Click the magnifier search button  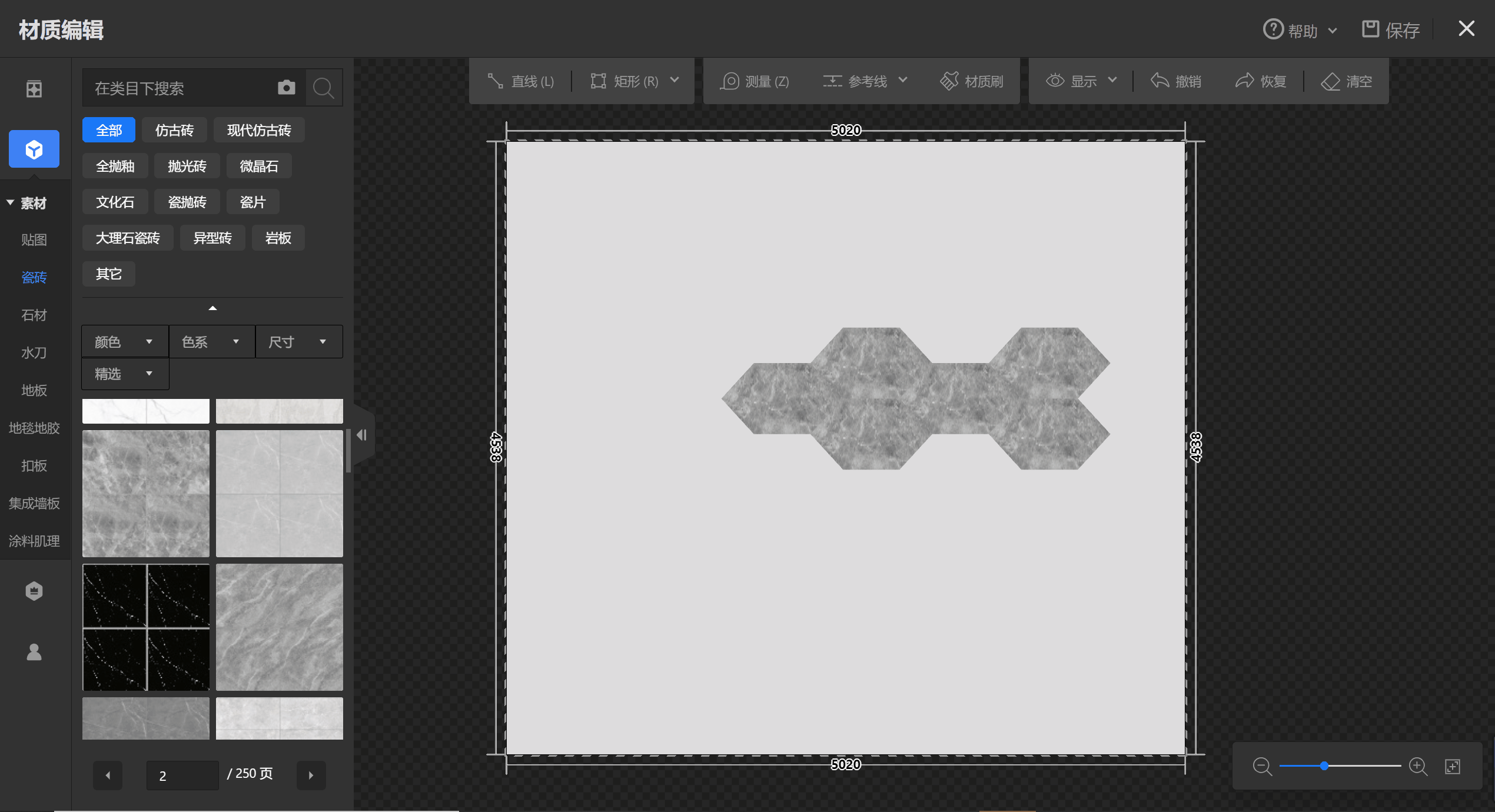(324, 88)
